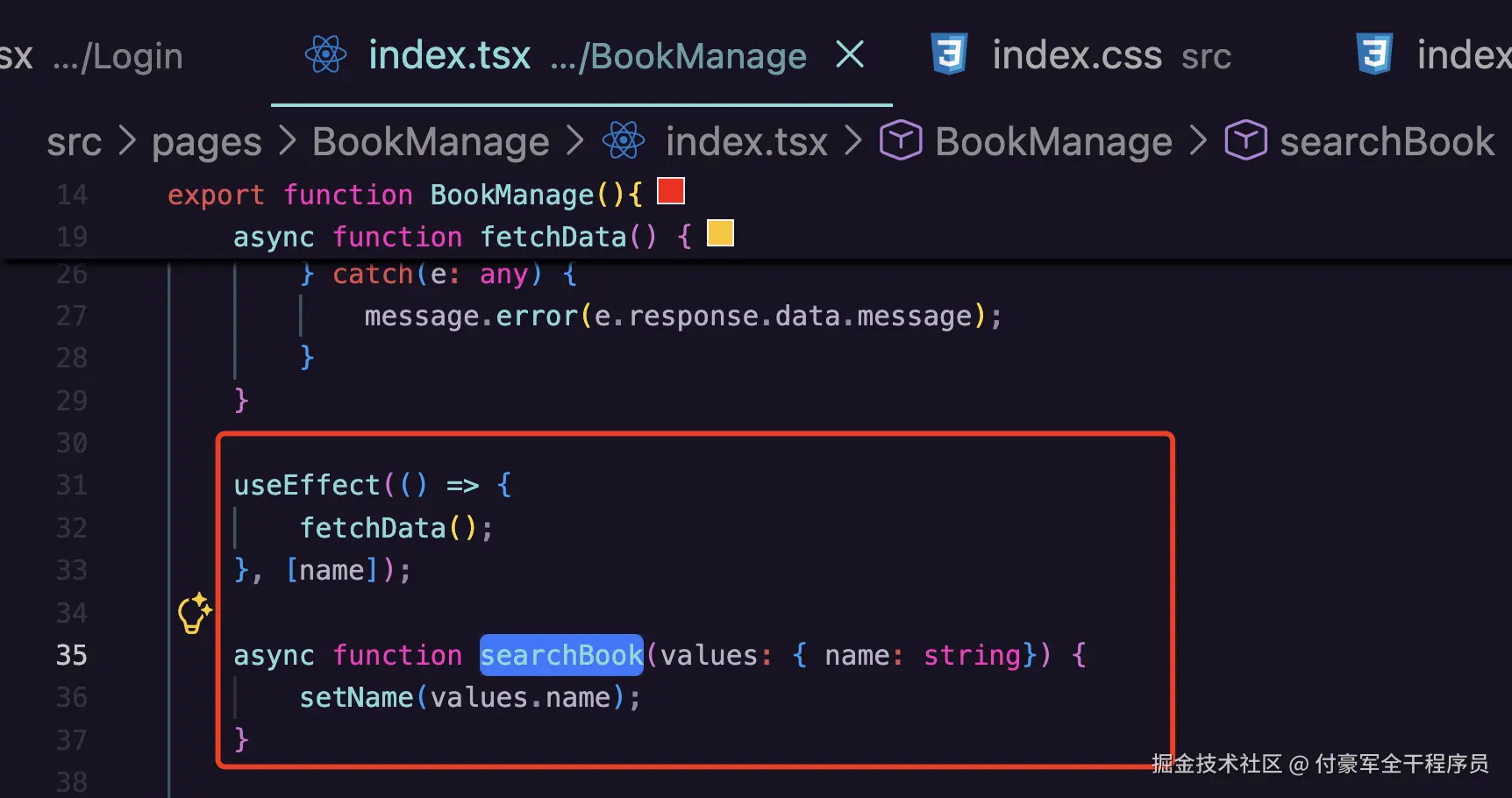Click fetchData(); on line 32

tap(396, 528)
